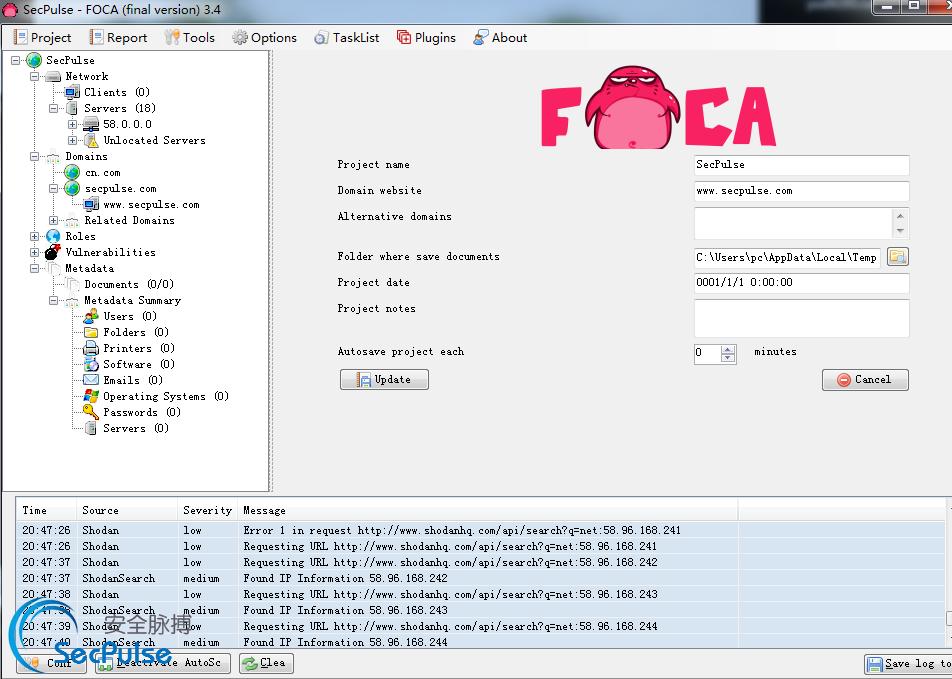Expand the Vulnerabilities node

click(x=35, y=252)
